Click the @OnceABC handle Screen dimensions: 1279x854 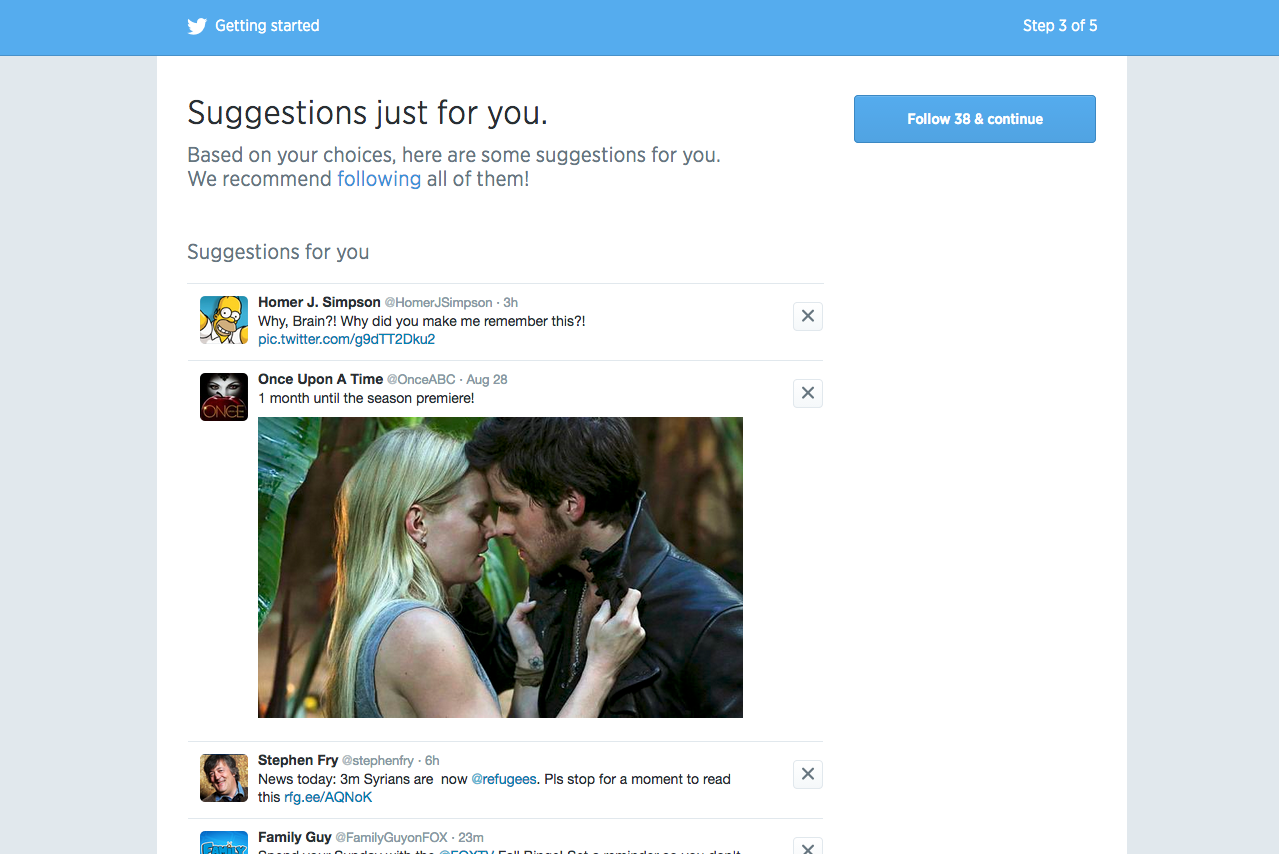point(421,379)
